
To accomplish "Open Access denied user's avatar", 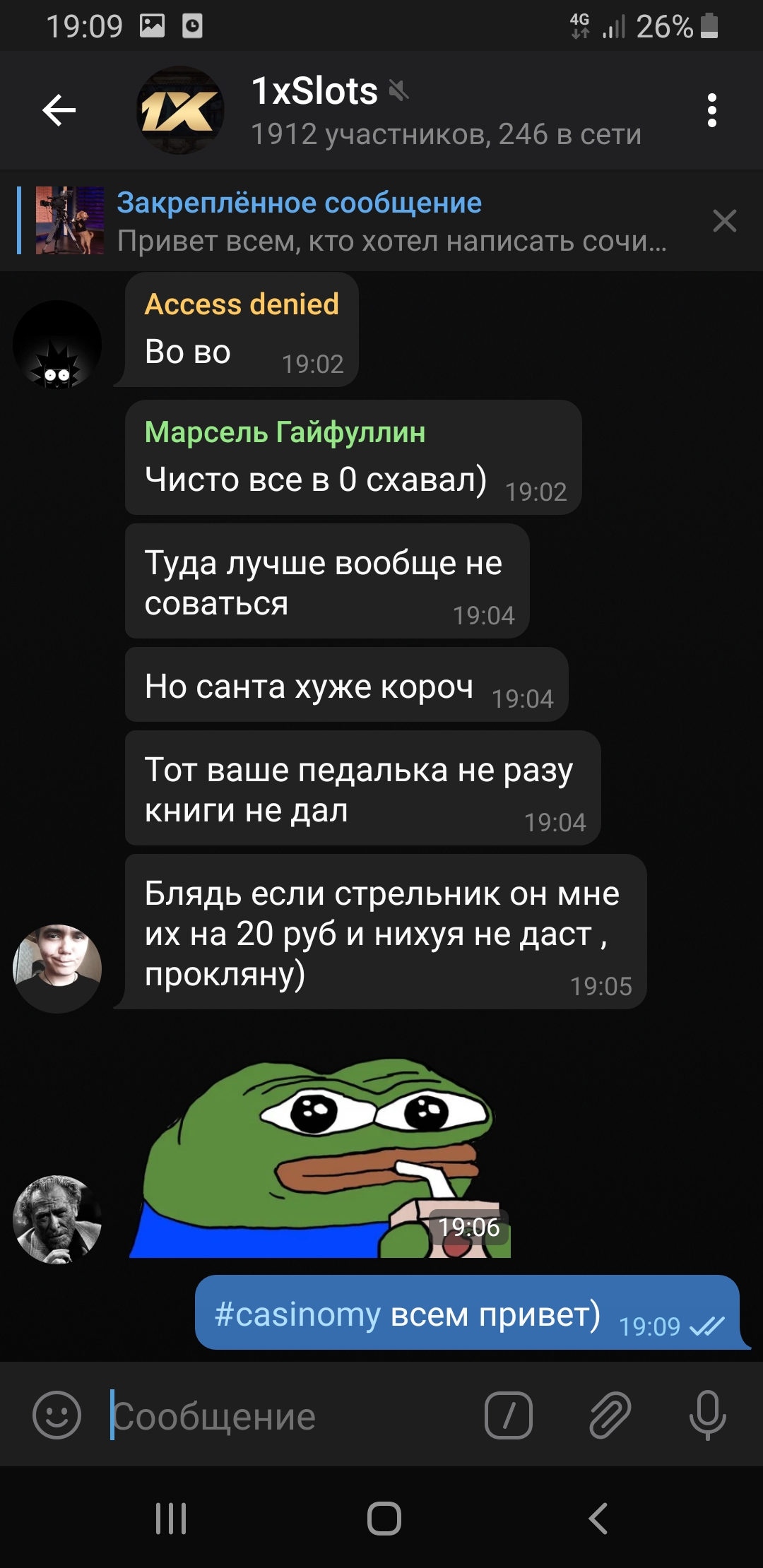I will 57,345.
